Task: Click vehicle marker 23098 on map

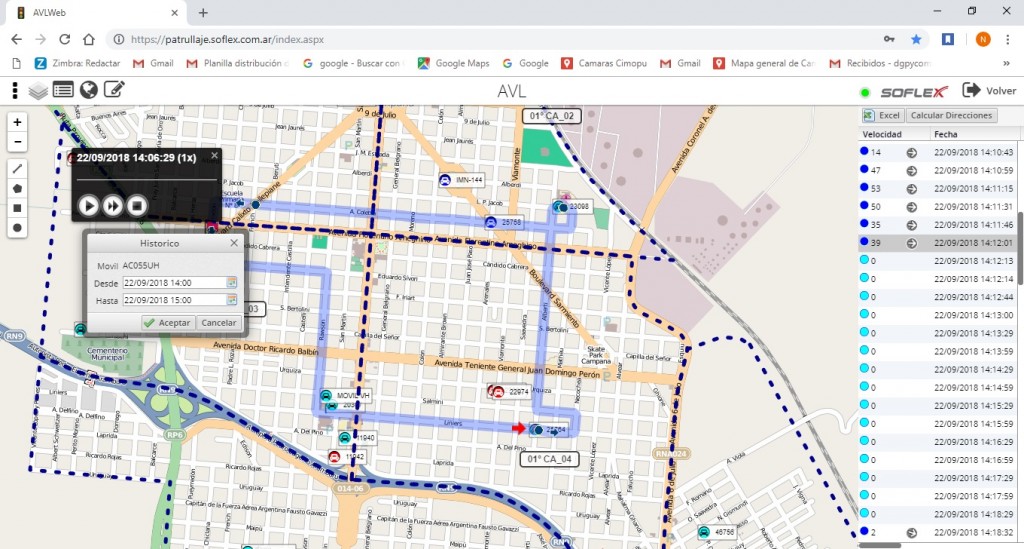Action: pyautogui.click(x=572, y=207)
